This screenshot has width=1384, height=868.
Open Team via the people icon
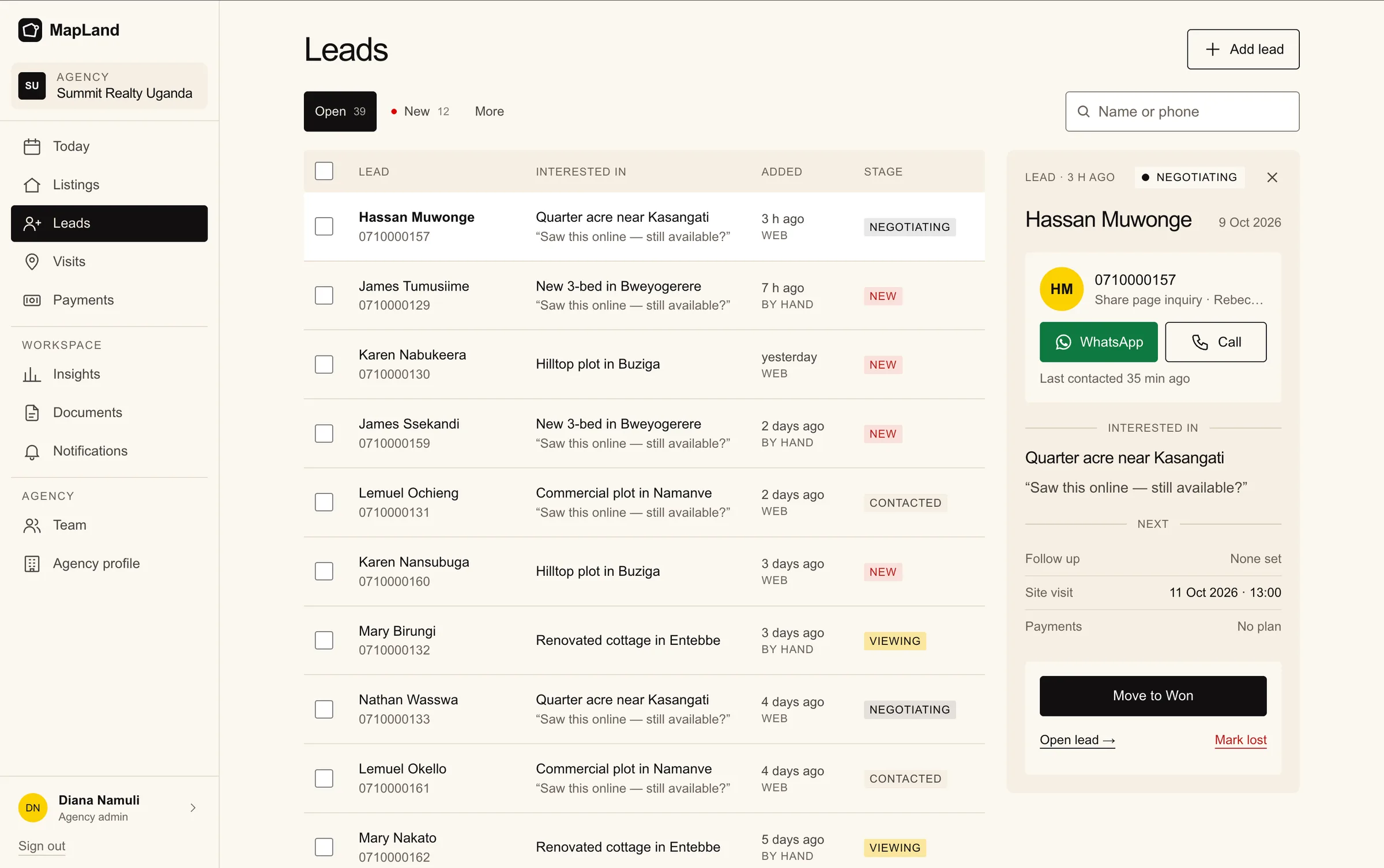[32, 525]
